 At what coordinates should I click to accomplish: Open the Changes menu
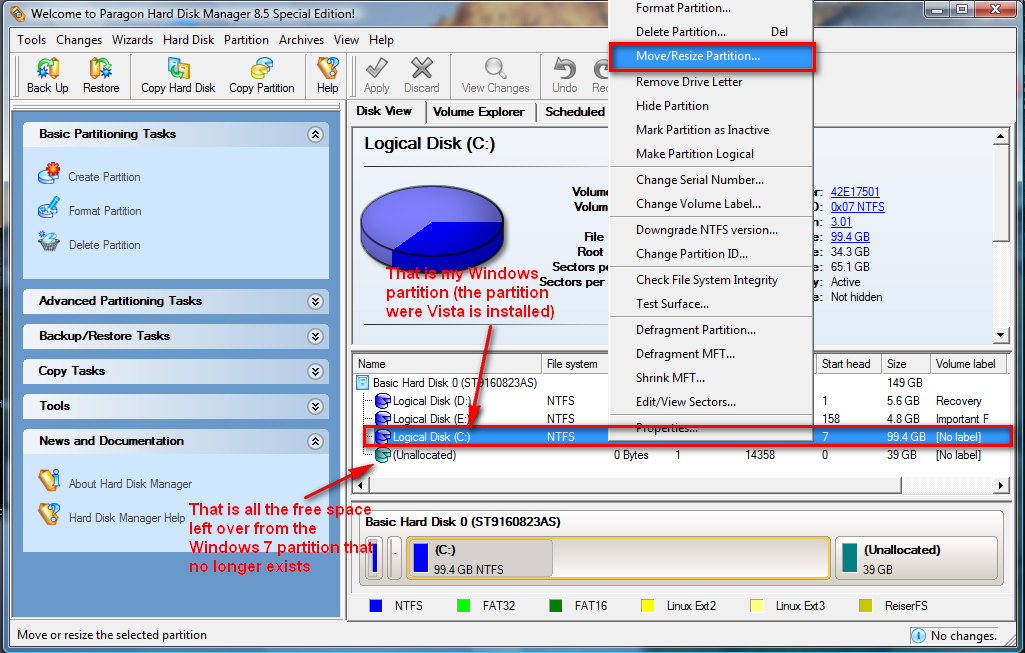point(79,40)
